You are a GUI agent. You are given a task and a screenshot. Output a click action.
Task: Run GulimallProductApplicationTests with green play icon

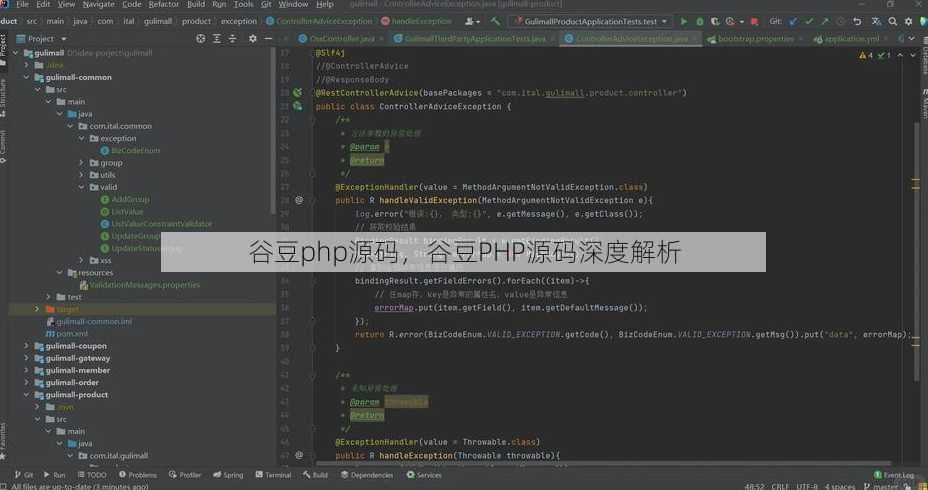684,21
